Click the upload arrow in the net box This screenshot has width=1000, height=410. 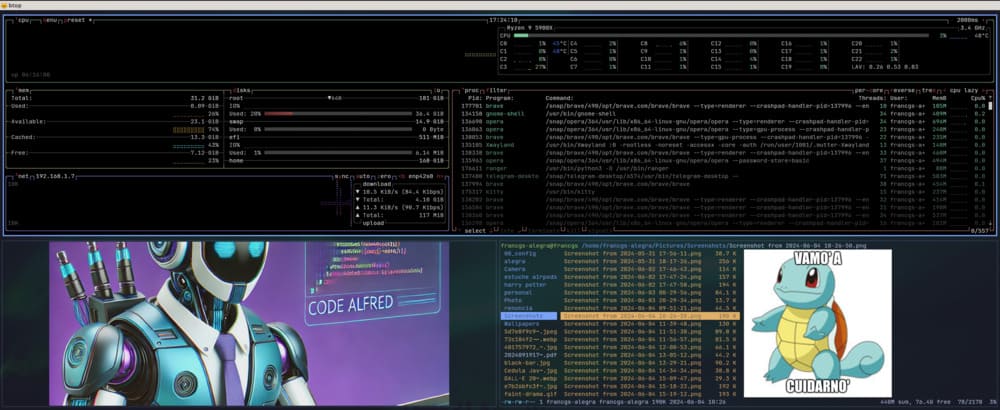coord(357,207)
